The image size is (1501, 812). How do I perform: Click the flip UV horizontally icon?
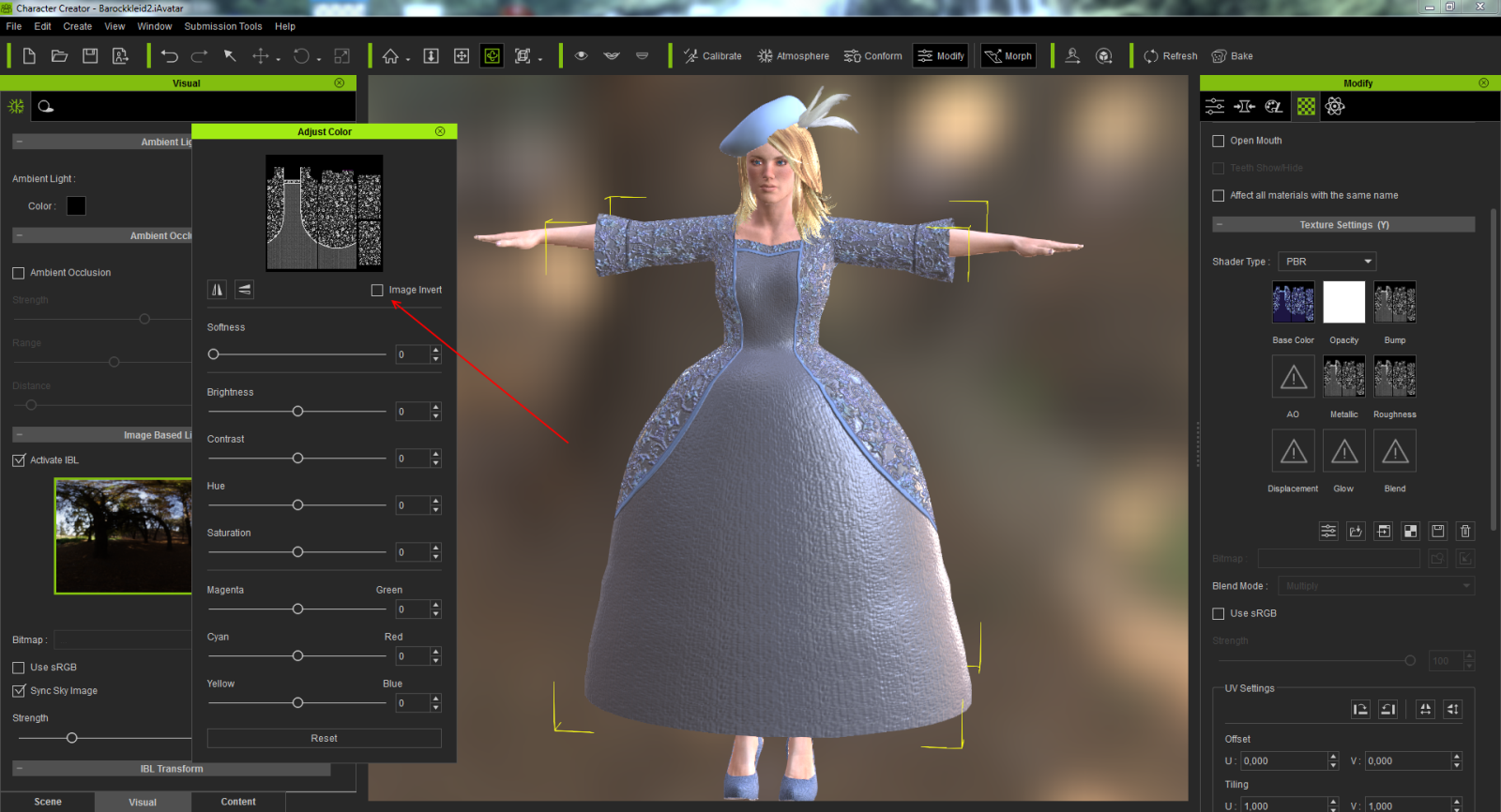tap(1425, 710)
